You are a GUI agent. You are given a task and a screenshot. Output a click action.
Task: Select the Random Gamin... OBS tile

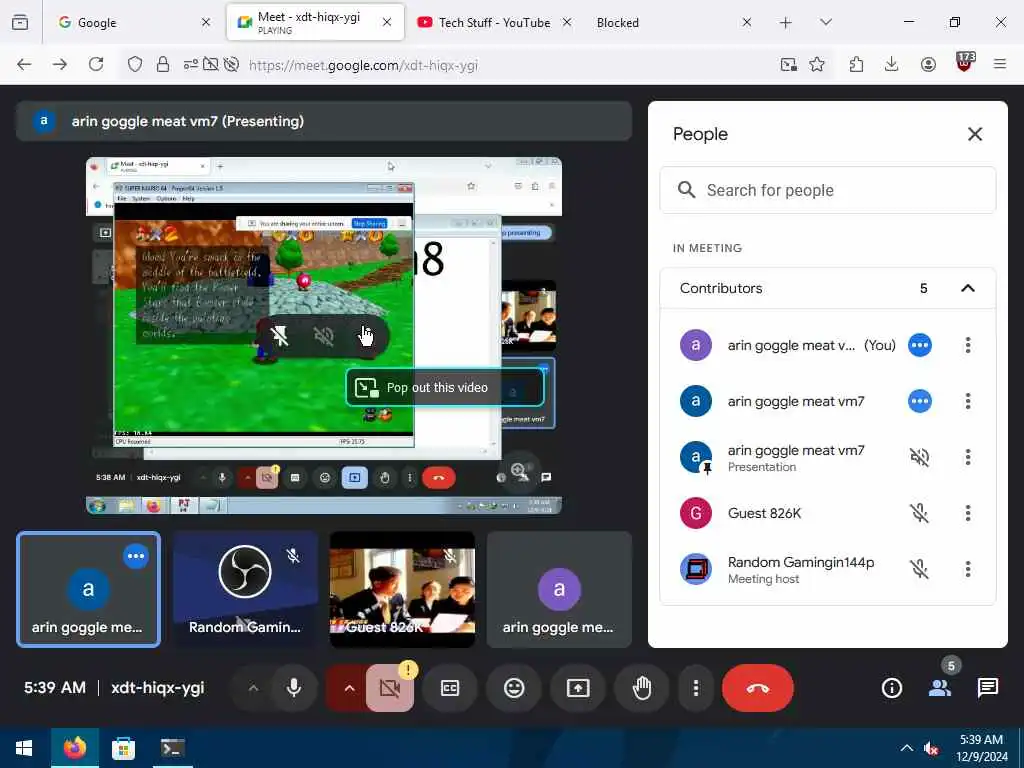pyautogui.click(x=245, y=589)
